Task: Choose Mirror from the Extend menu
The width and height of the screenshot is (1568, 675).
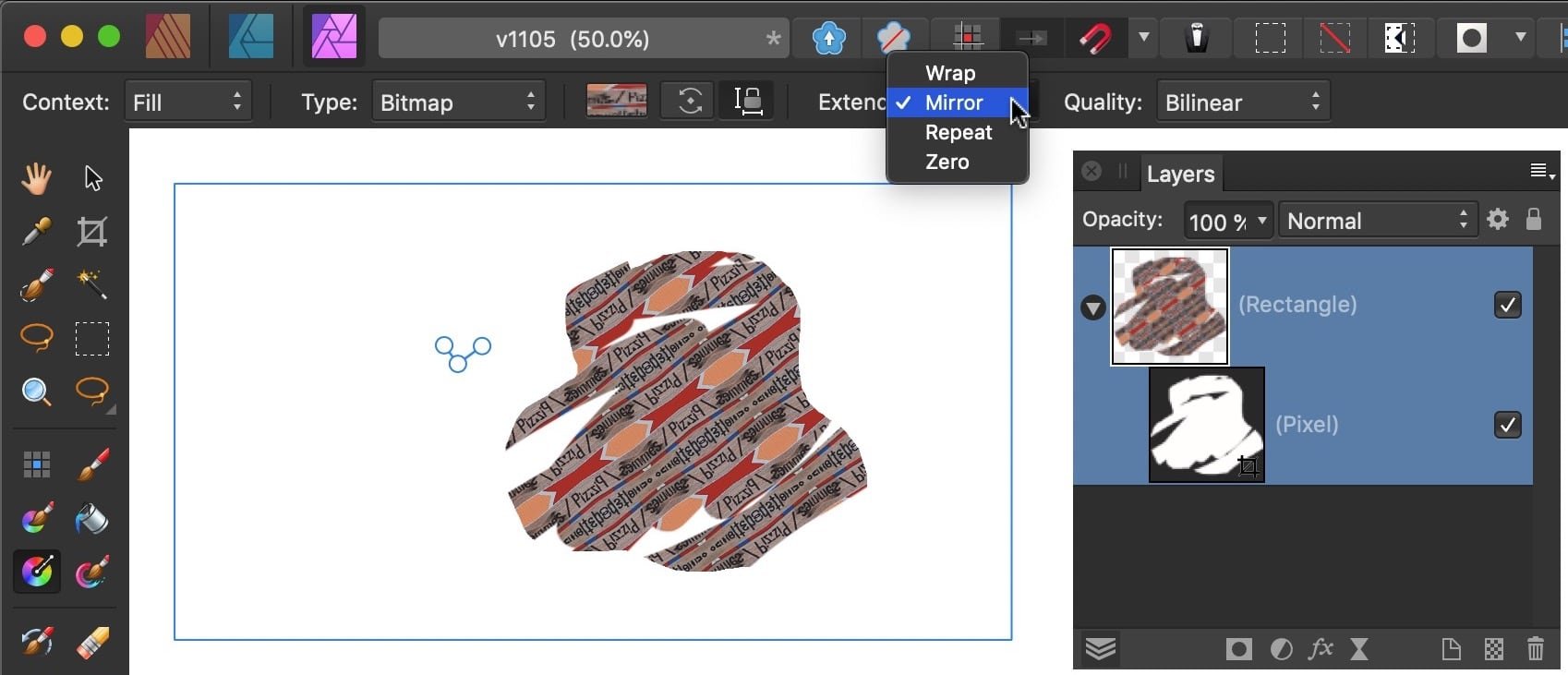Action: [x=958, y=102]
